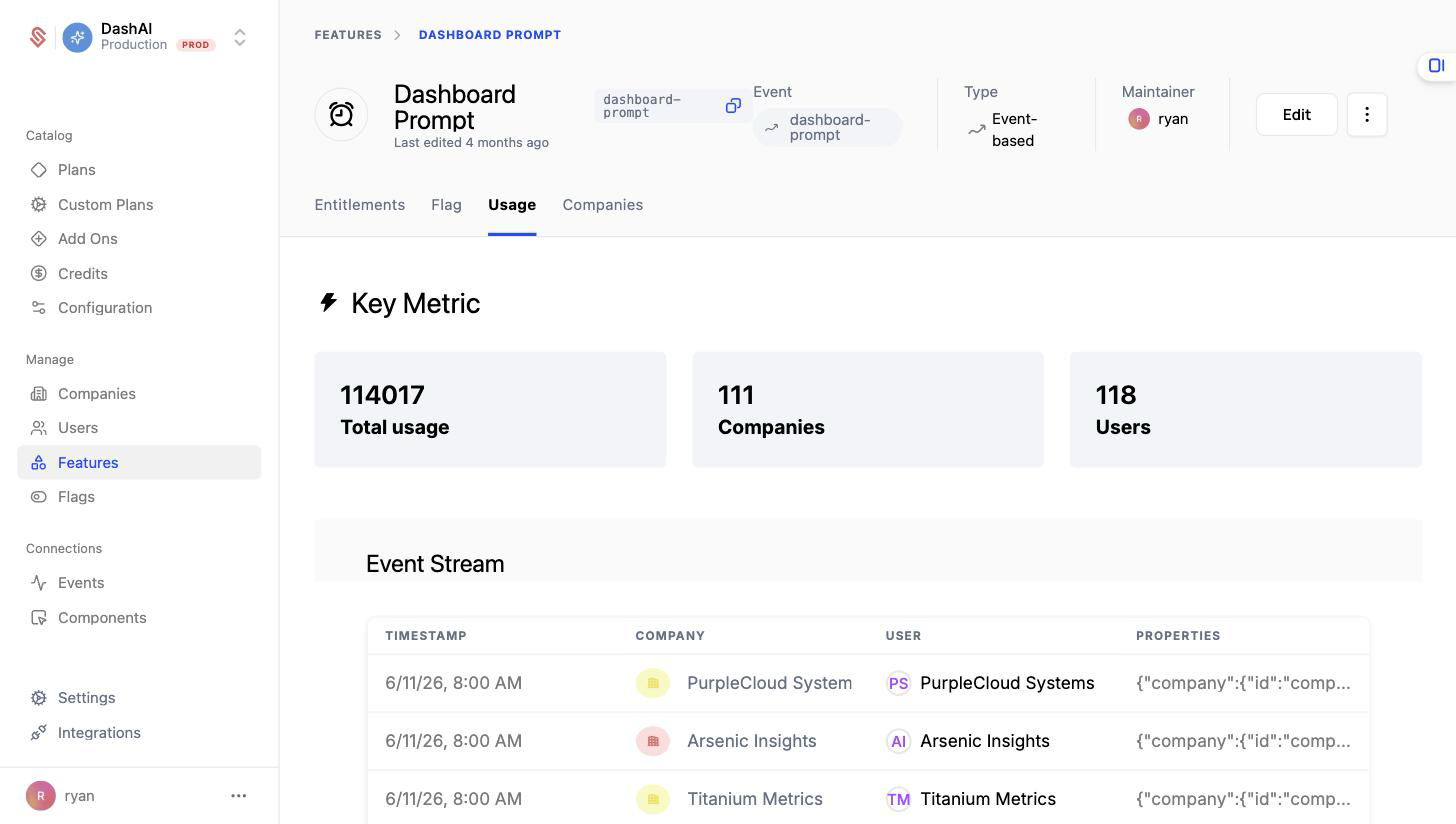Click the Schematic logo icon
Screen dimensions: 1456x824
[38, 37]
